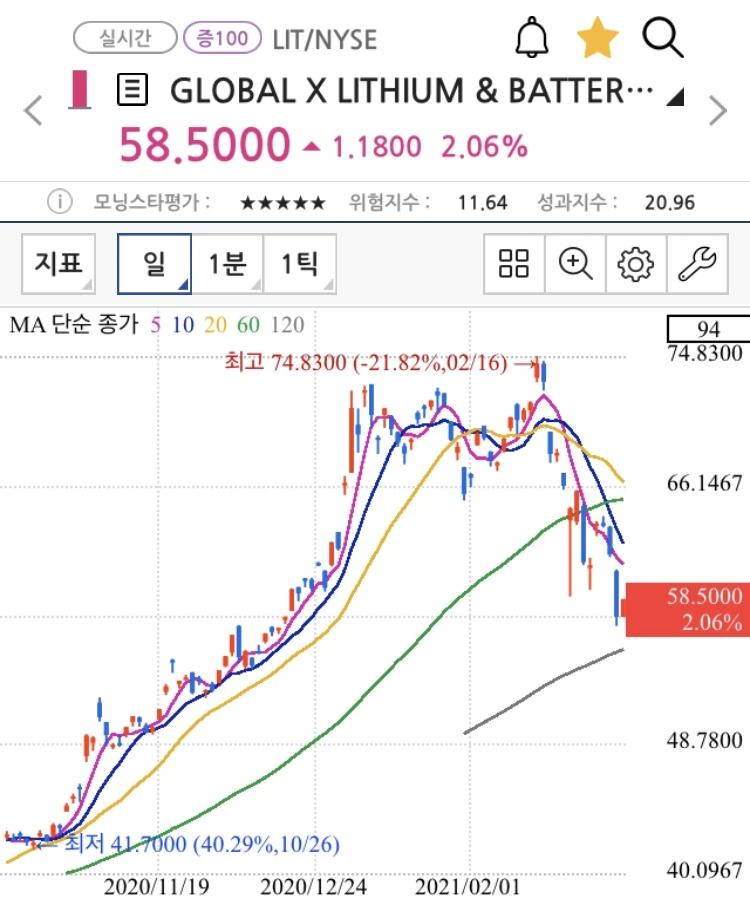Click the 48.7800 axis price label
This screenshot has width=750, height=901.
pos(705,740)
